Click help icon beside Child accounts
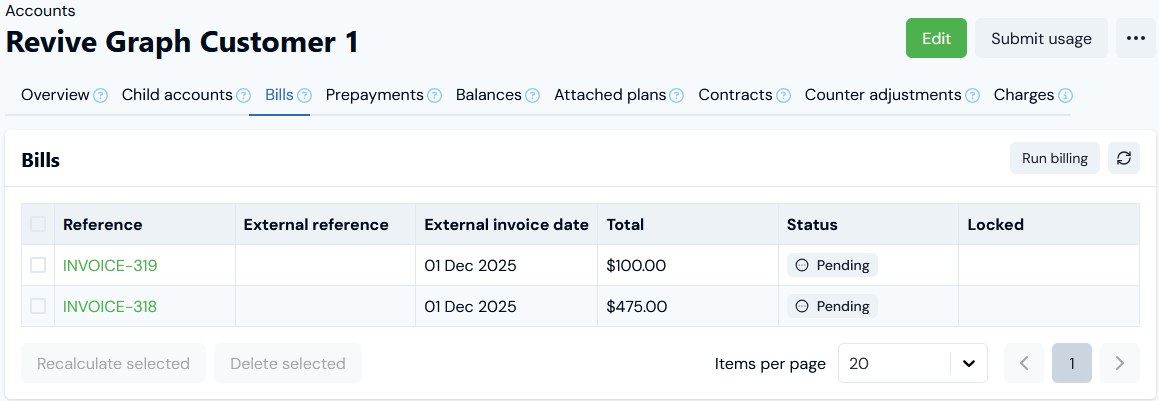The width and height of the screenshot is (1159, 401). [243, 96]
